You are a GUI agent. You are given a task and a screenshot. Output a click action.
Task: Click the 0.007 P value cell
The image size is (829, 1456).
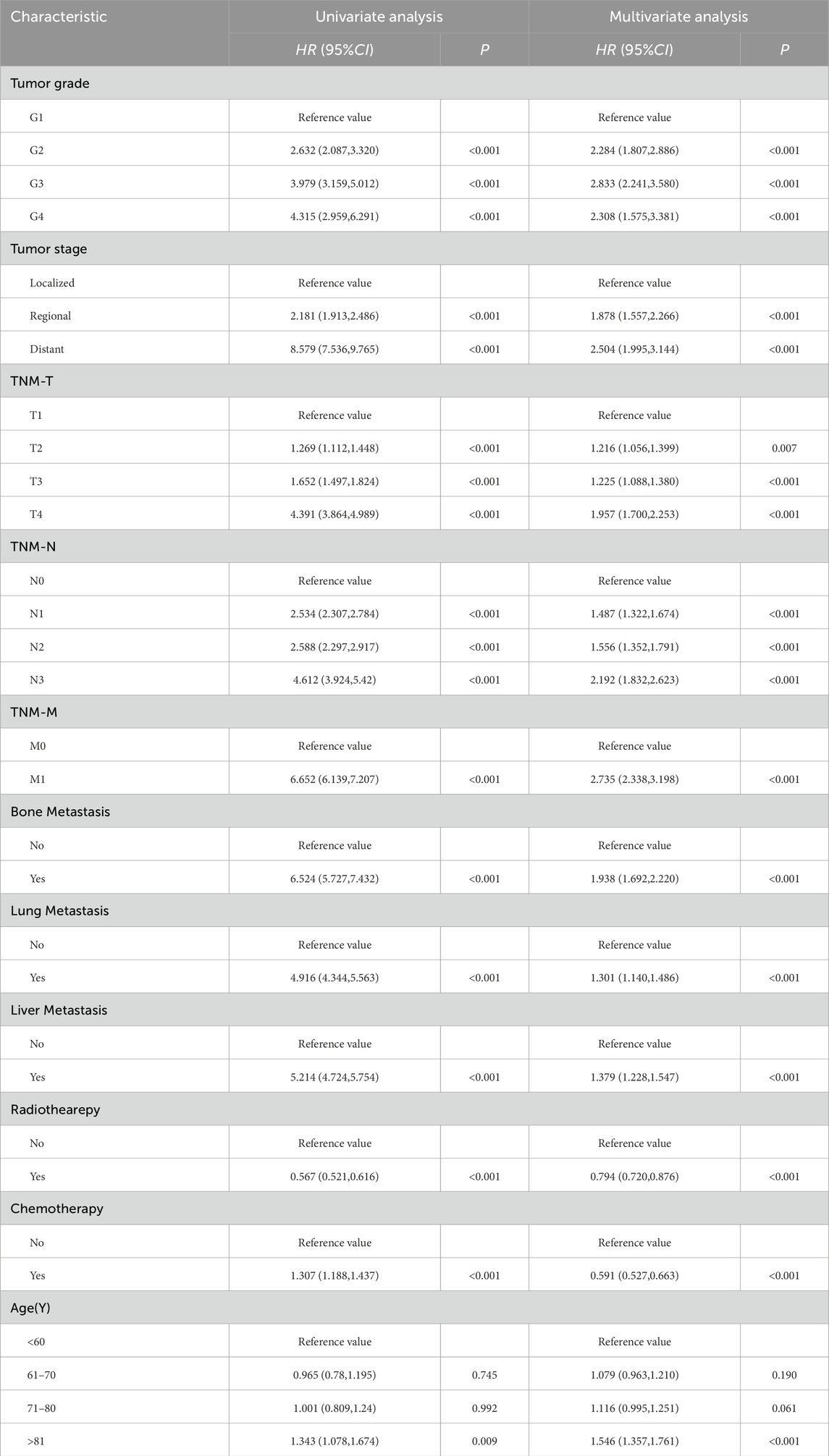(x=784, y=448)
